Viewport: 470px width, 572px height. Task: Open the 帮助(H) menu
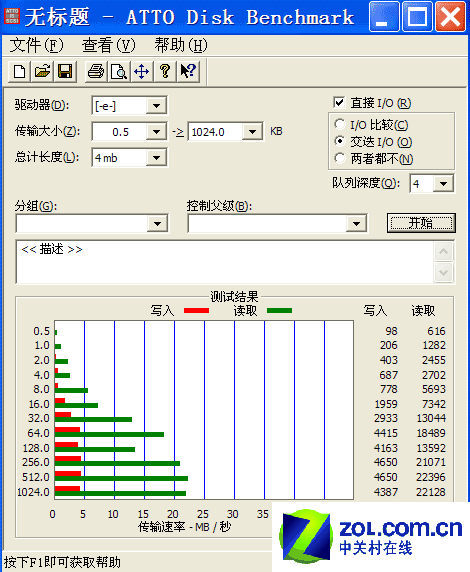(x=181, y=45)
